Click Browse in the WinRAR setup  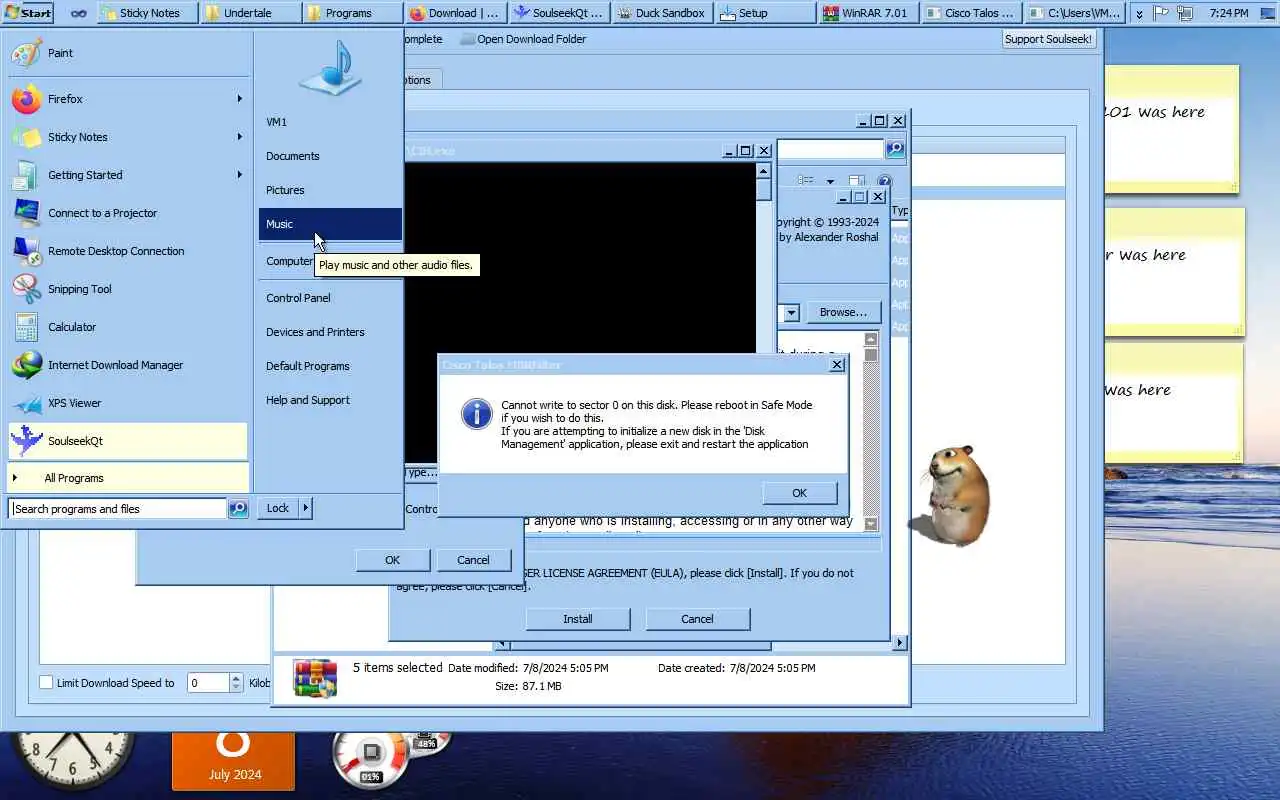pyautogui.click(x=843, y=312)
